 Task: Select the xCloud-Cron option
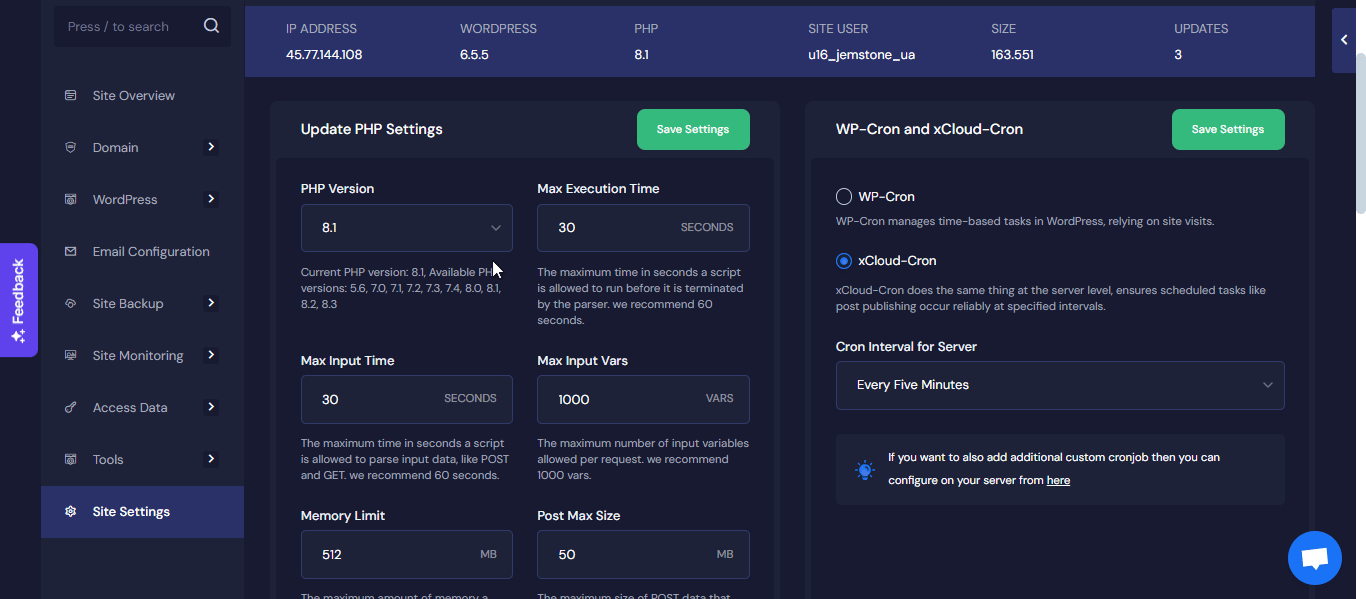[843, 260]
